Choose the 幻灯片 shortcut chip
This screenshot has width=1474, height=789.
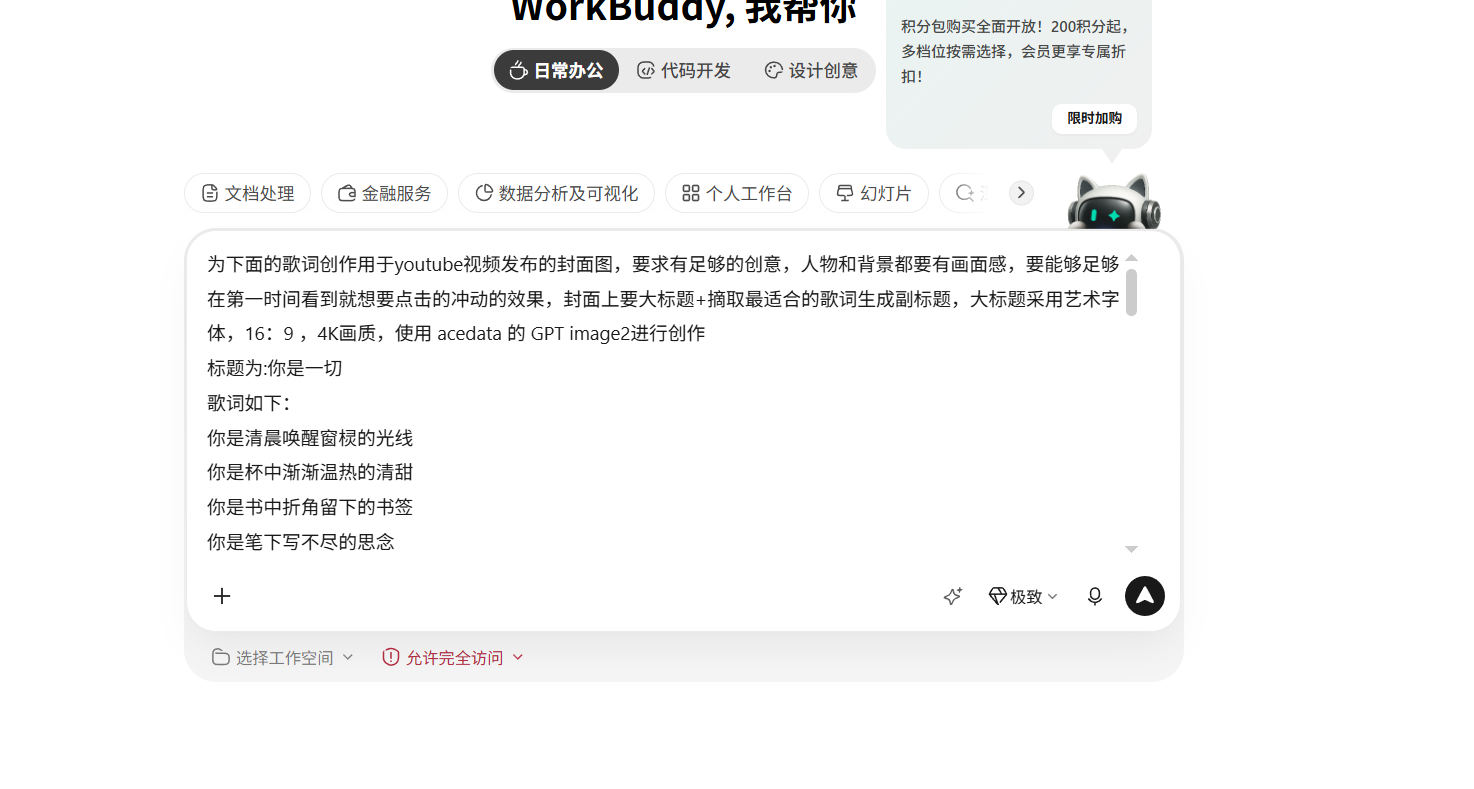point(874,193)
